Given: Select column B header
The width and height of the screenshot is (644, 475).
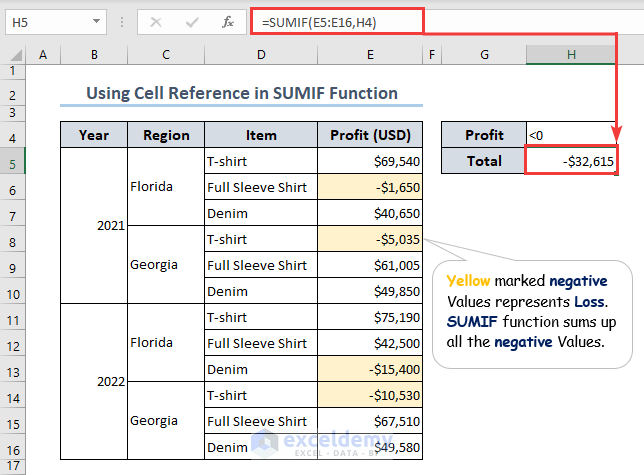Looking at the screenshot, I should click(x=94, y=54).
